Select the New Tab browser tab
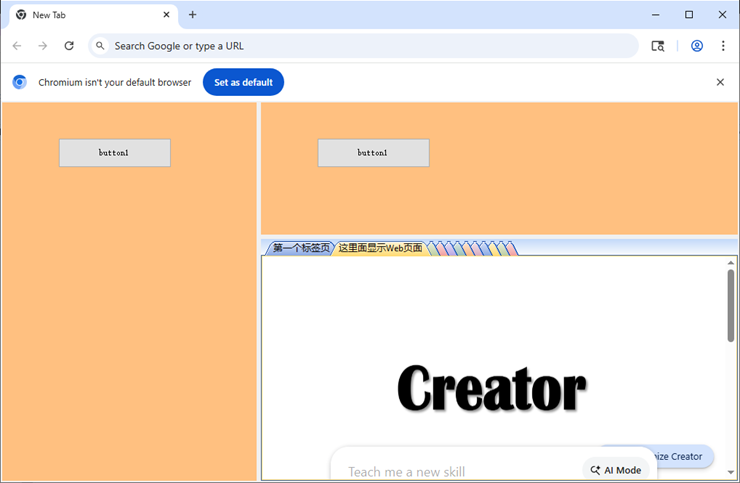The height and width of the screenshot is (483, 740). coord(93,15)
